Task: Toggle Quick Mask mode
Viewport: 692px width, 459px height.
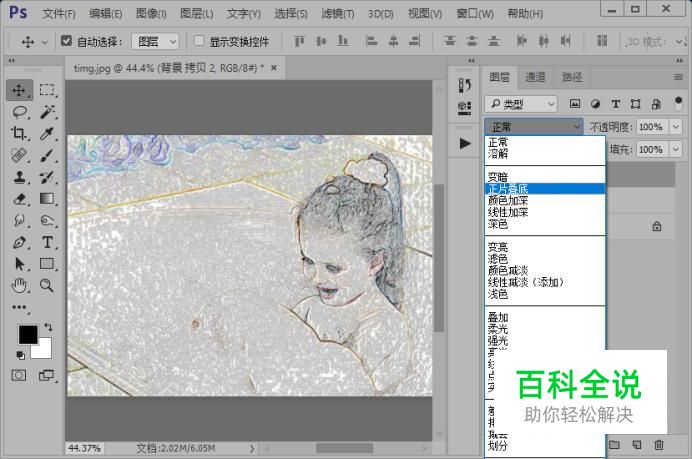Action: [x=19, y=376]
